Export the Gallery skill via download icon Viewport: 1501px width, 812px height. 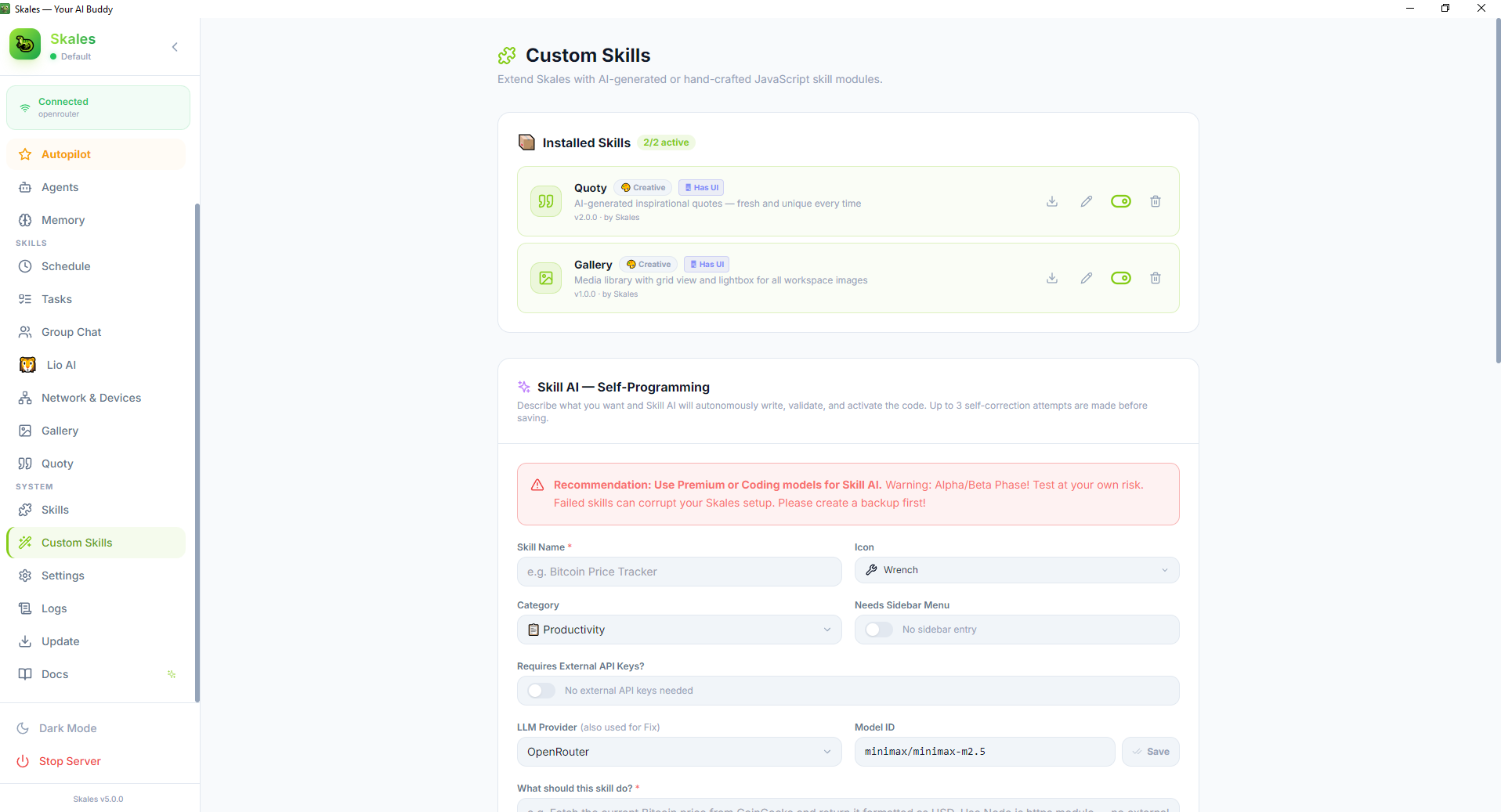(x=1052, y=278)
